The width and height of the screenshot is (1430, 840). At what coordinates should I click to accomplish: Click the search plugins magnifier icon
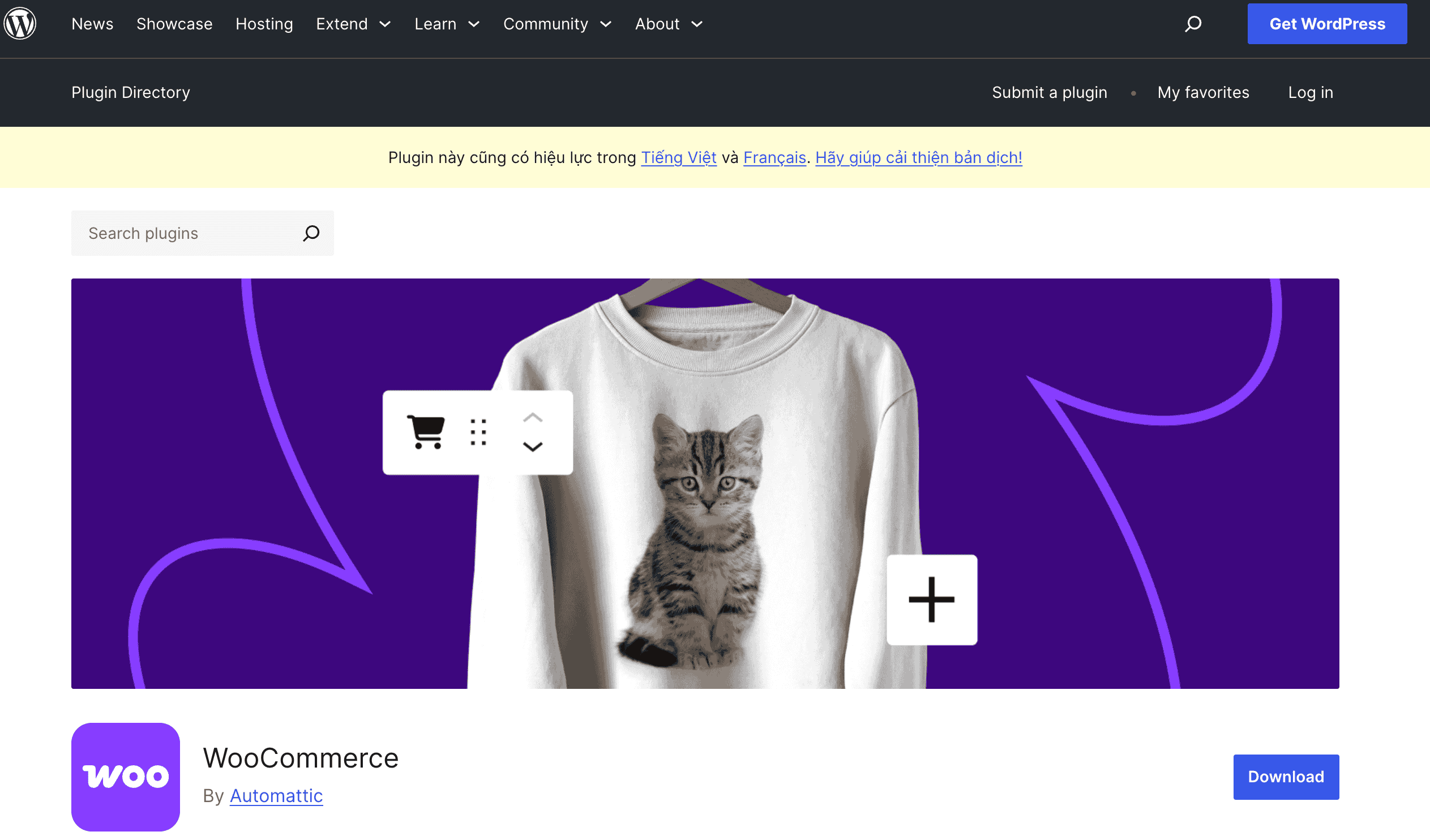(311, 233)
